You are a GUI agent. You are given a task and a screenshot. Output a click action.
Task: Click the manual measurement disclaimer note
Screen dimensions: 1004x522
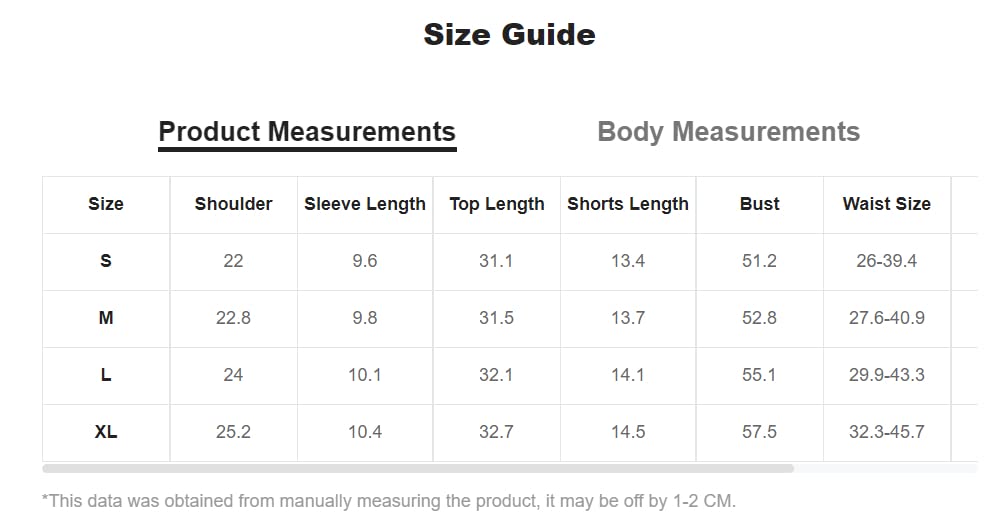389,500
